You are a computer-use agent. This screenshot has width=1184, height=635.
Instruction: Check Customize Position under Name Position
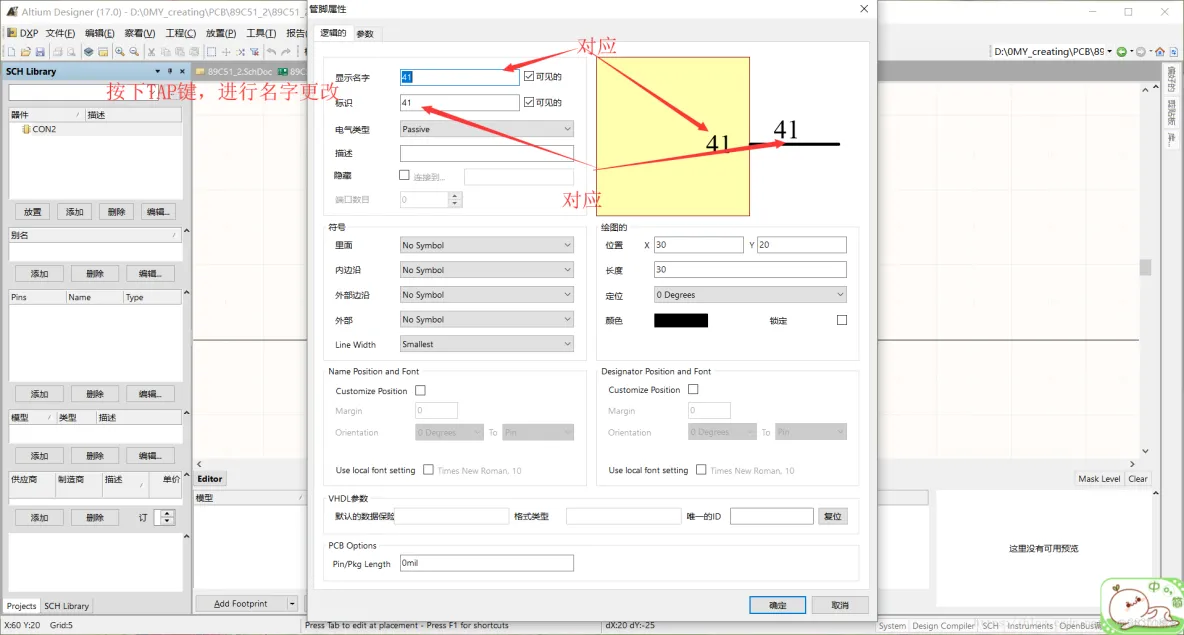(x=420, y=390)
